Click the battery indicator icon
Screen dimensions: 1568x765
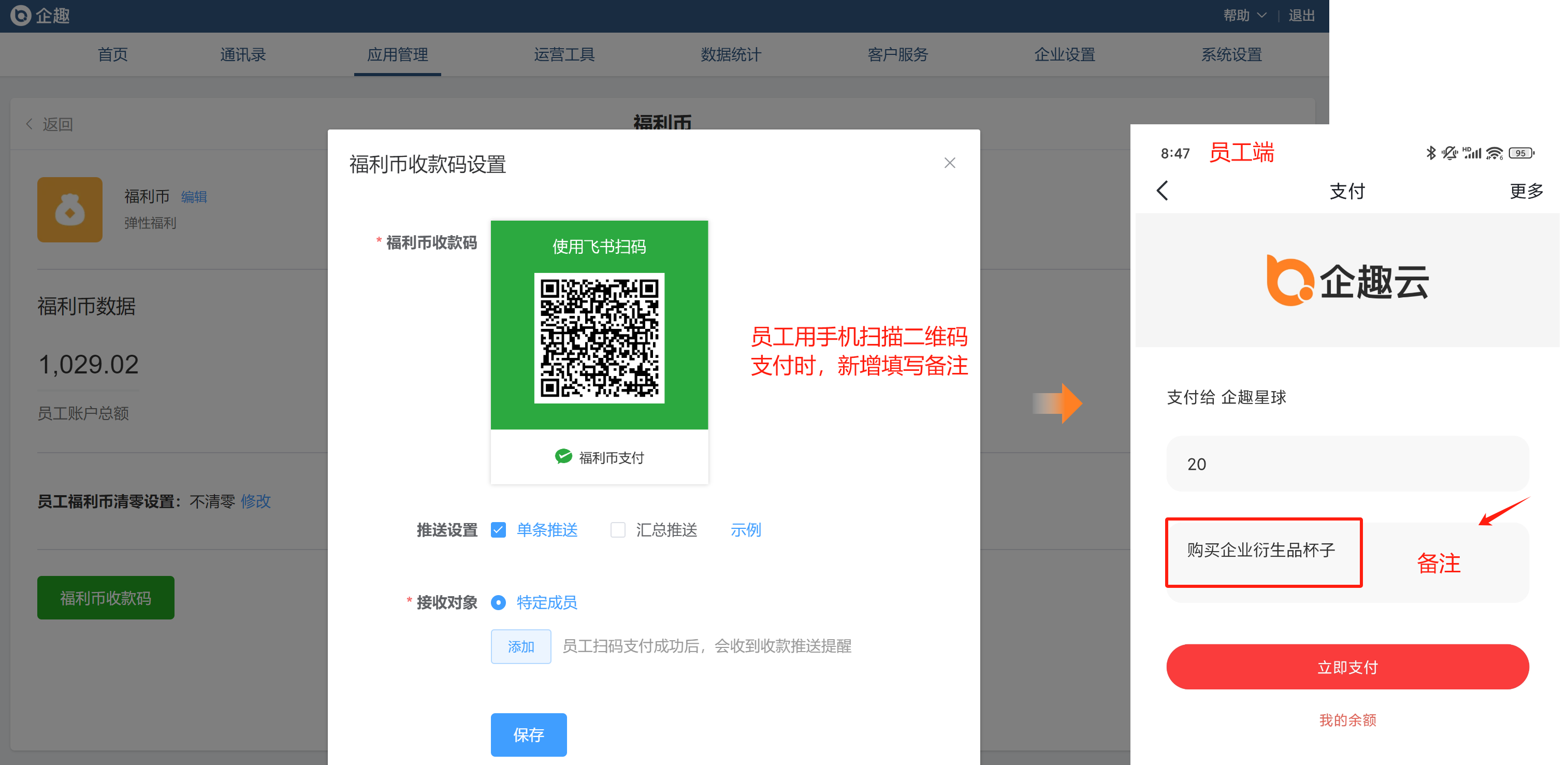[1521, 153]
